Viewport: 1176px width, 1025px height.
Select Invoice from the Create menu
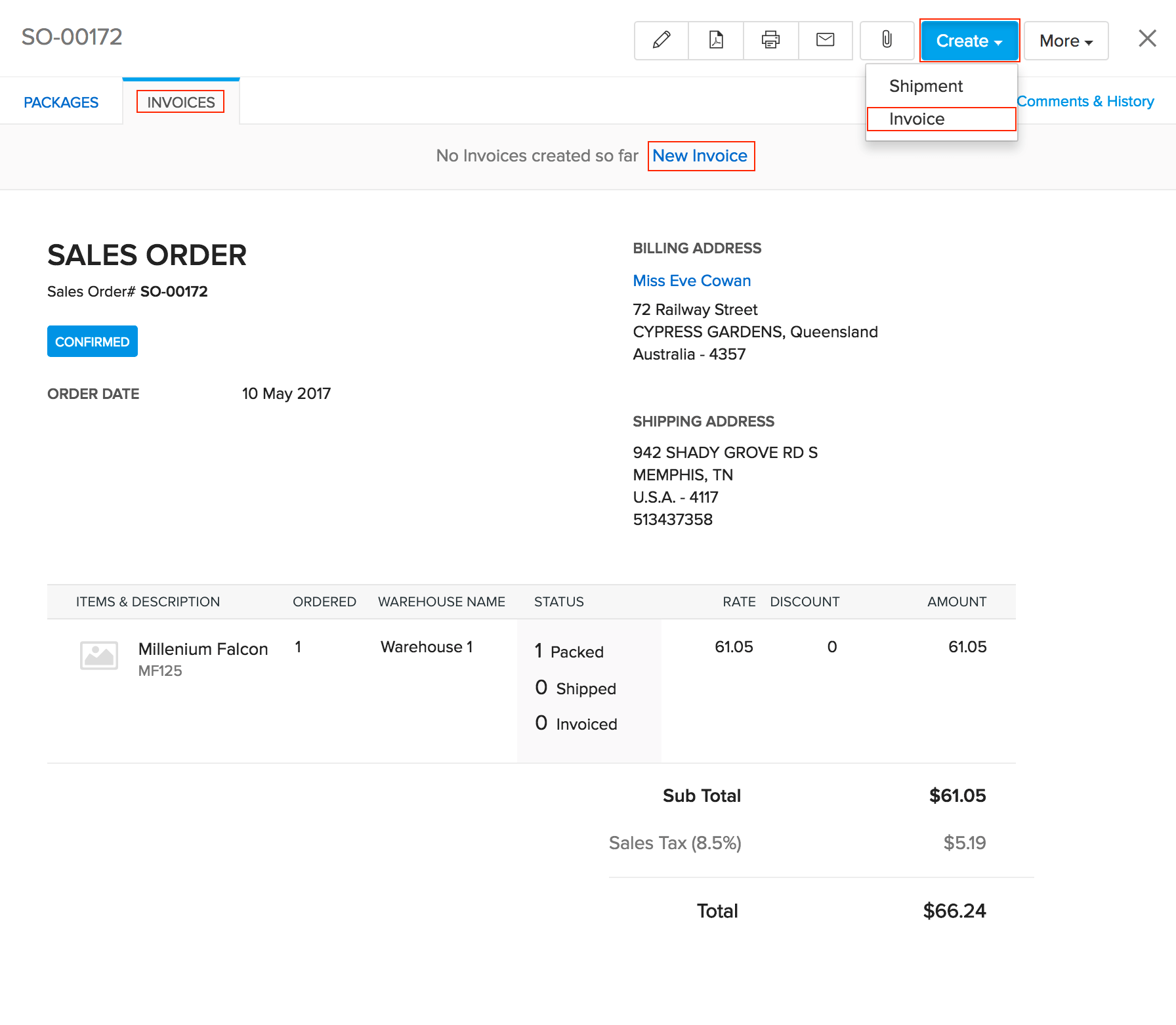click(x=916, y=119)
